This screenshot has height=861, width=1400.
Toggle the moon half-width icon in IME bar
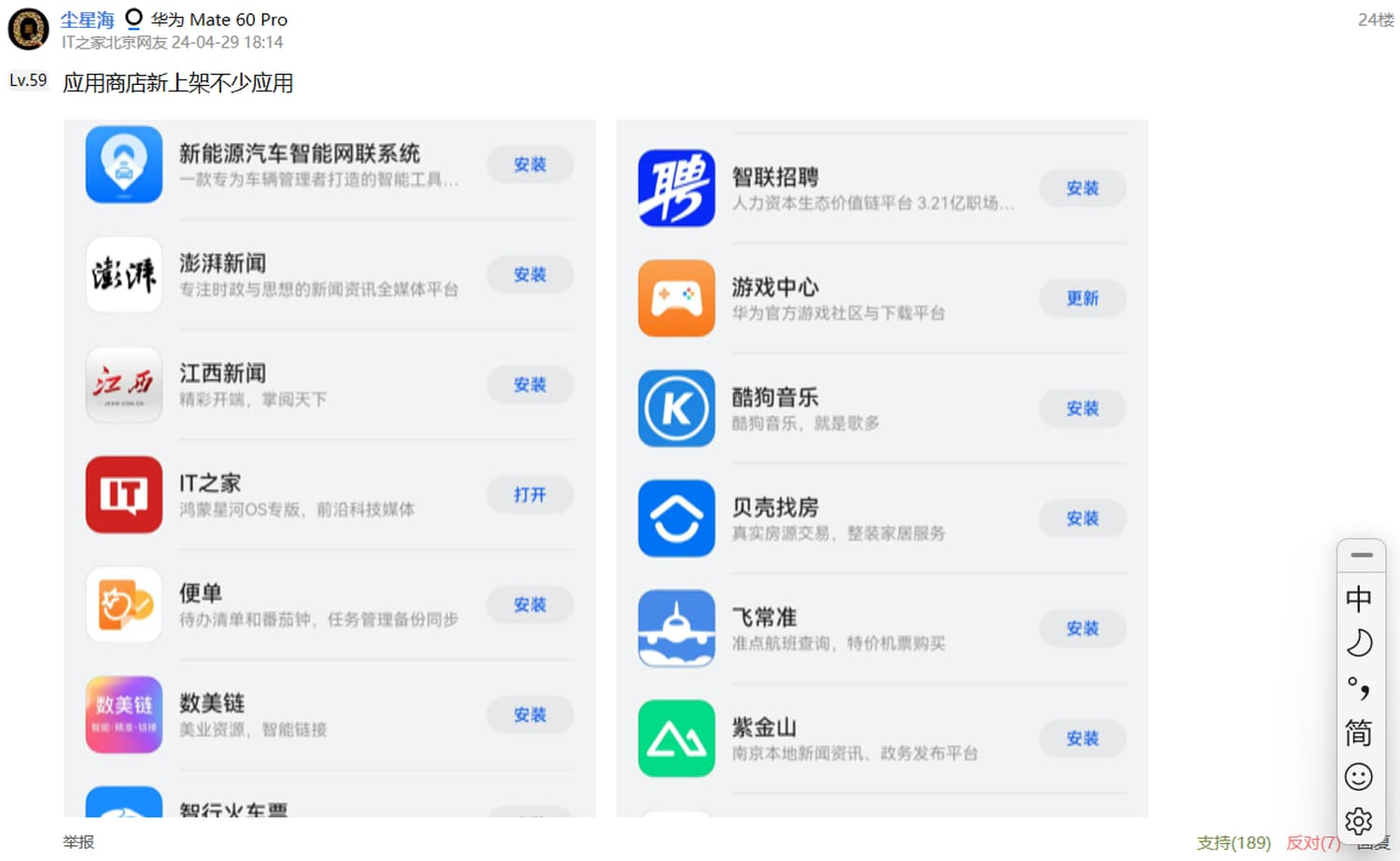point(1359,642)
